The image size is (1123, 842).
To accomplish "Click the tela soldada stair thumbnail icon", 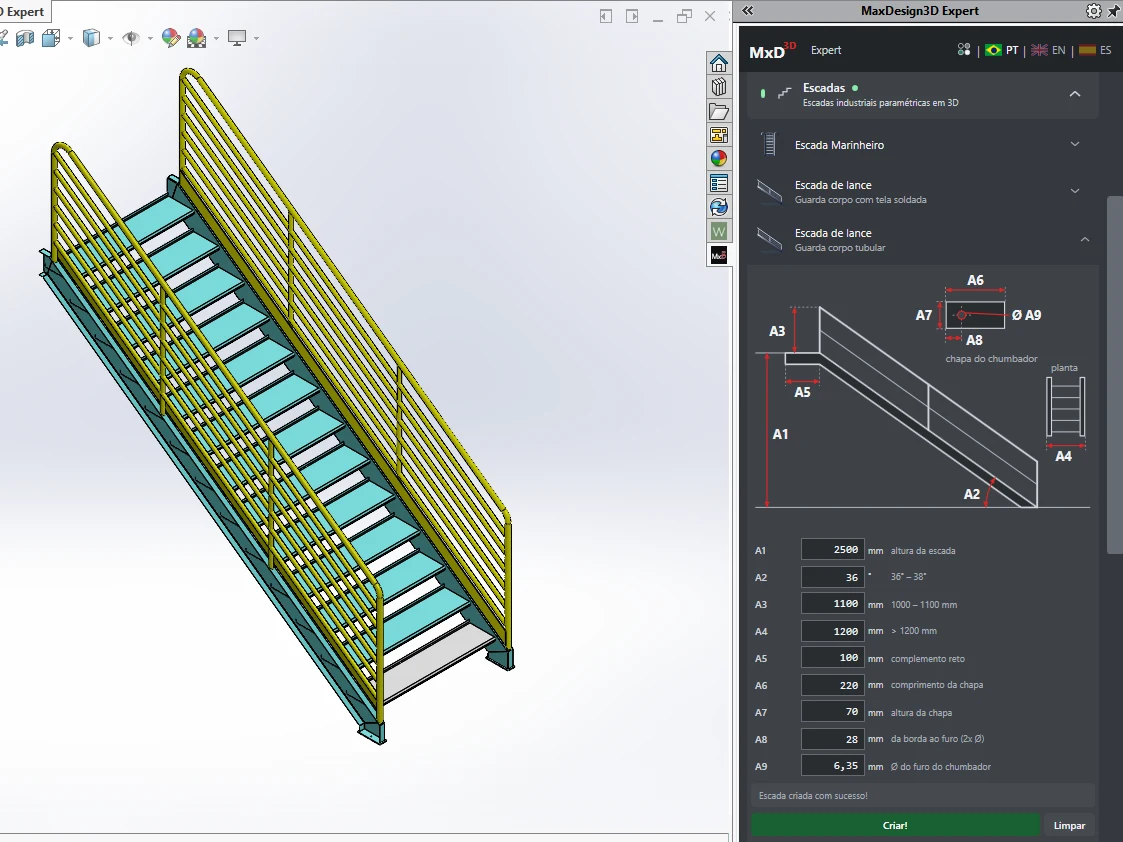I will coord(769,191).
